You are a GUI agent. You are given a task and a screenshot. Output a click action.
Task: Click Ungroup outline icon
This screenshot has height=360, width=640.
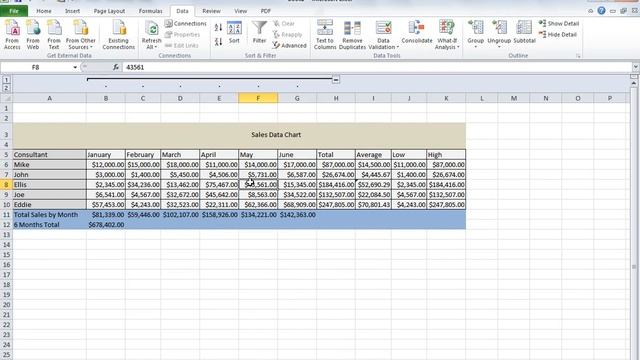(x=499, y=33)
